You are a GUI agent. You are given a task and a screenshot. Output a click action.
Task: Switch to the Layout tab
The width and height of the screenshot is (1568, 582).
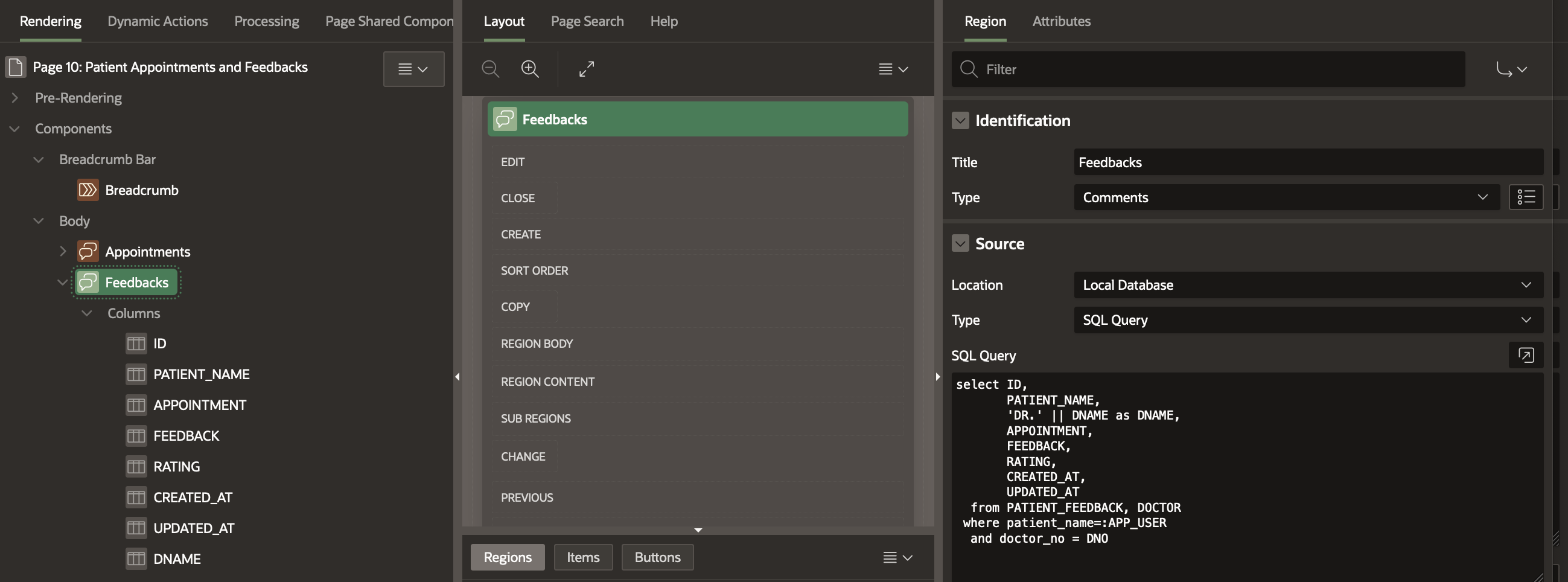504,21
